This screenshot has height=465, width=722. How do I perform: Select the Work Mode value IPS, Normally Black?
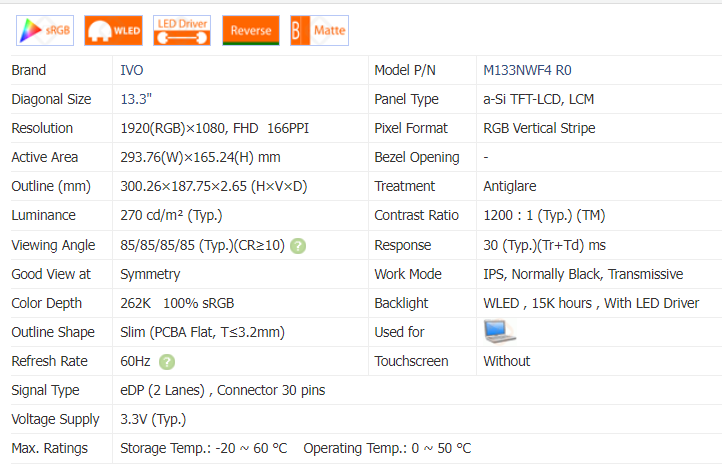[543, 274]
